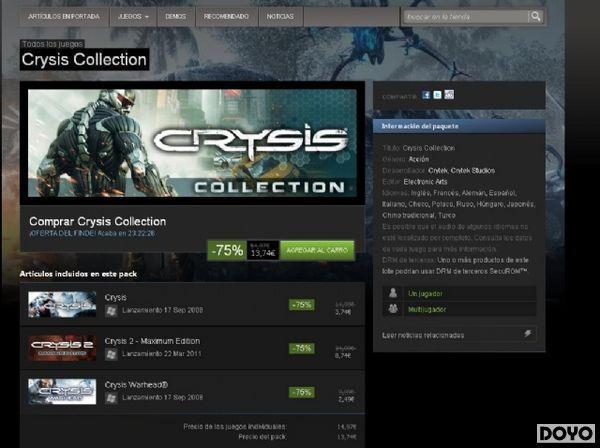This screenshot has height=448, width=600.
Task: Open the Demos tab
Action: 176,16
